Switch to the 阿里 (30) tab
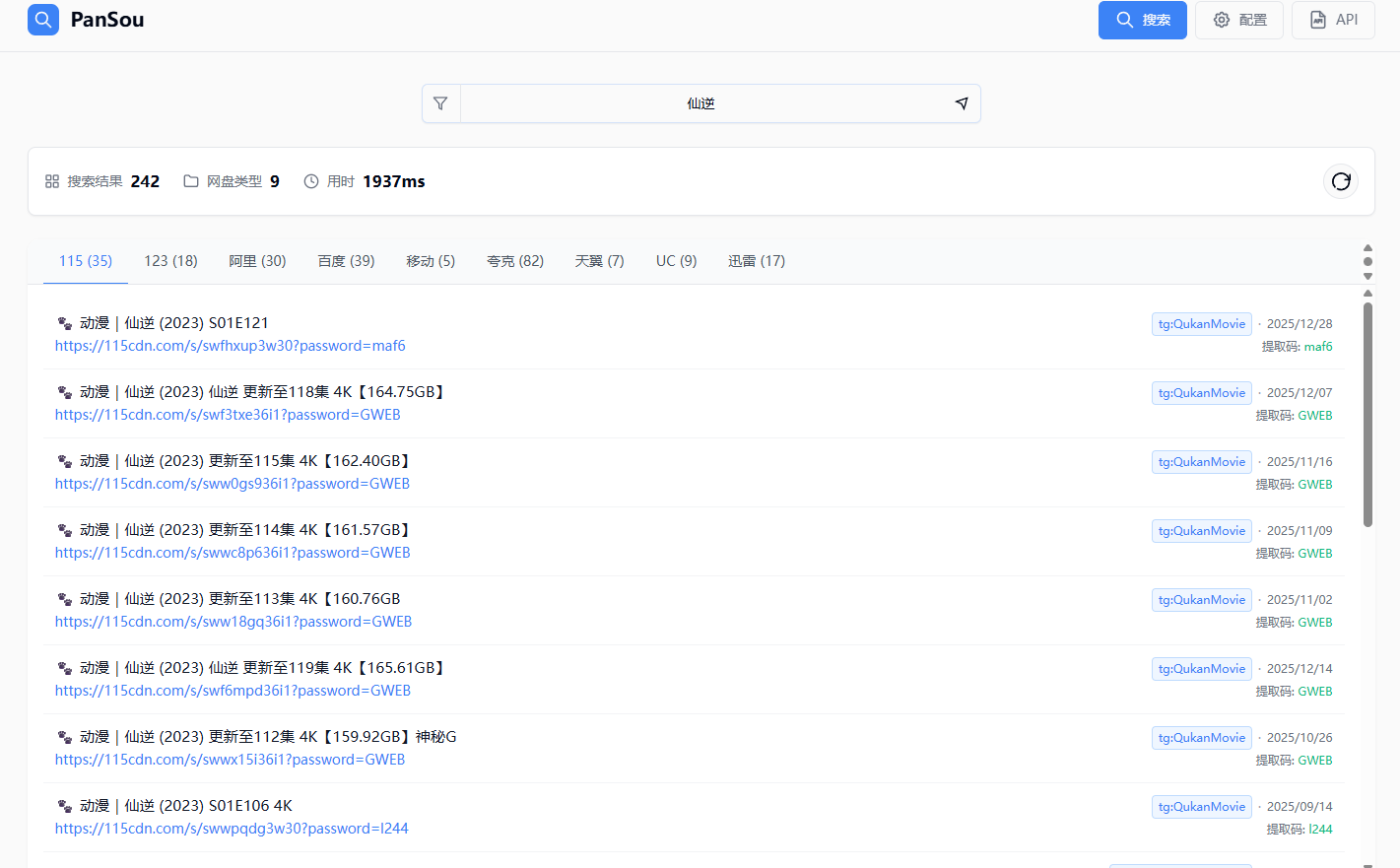1400x868 pixels. tap(257, 261)
